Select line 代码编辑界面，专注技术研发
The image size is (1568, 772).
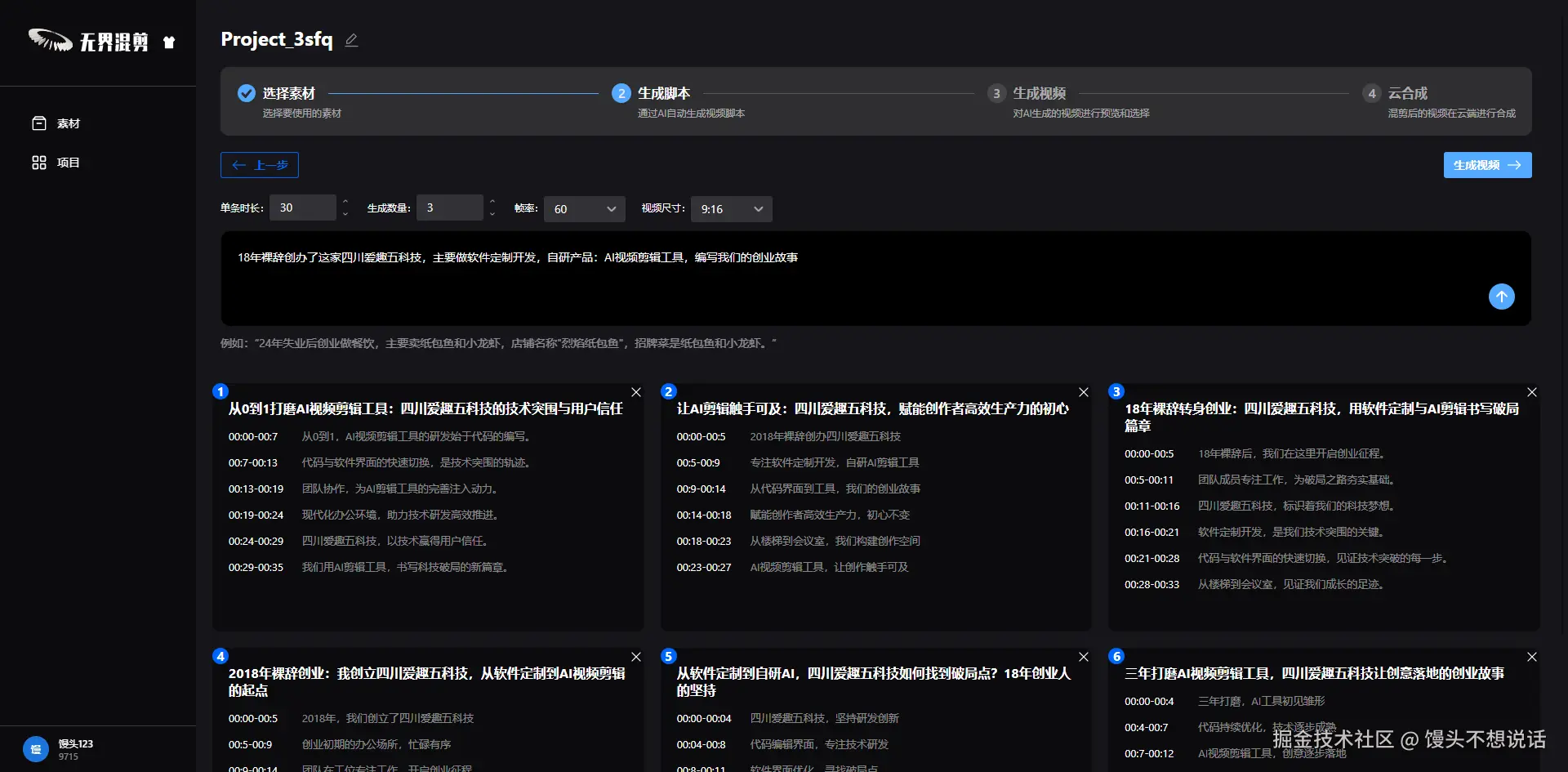coord(819,745)
